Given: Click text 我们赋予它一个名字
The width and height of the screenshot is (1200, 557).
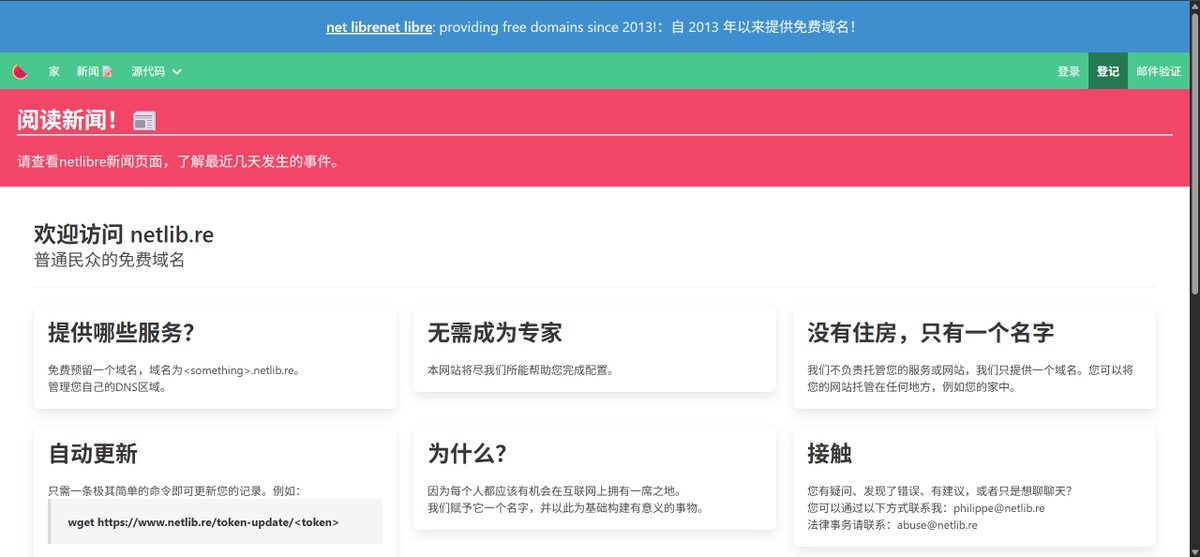Looking at the screenshot, I should [480, 507].
